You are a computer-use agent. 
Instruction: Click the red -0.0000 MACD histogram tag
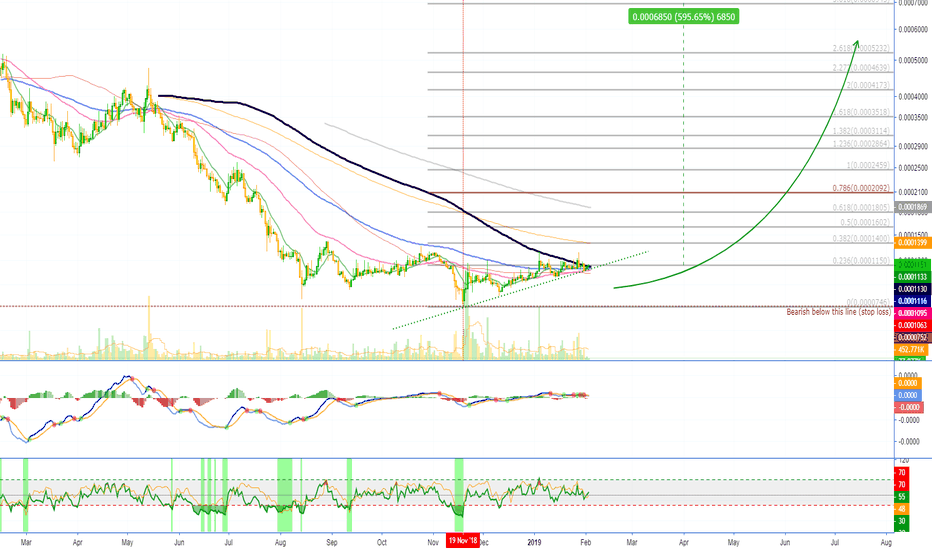(x=909, y=407)
